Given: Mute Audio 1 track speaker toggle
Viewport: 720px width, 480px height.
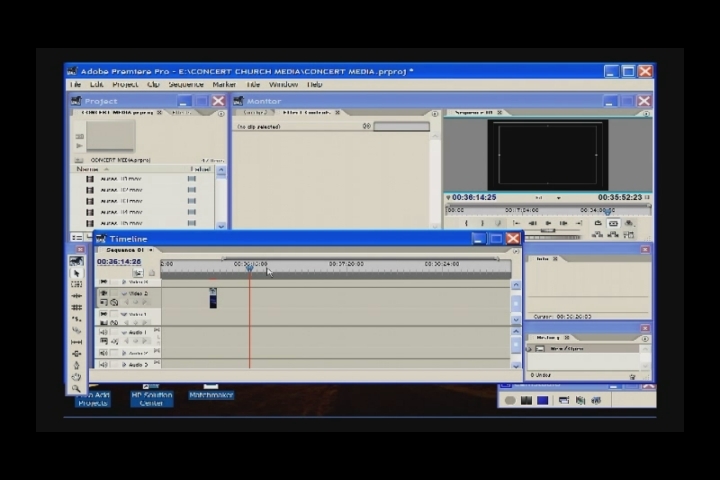Looking at the screenshot, I should (x=103, y=332).
